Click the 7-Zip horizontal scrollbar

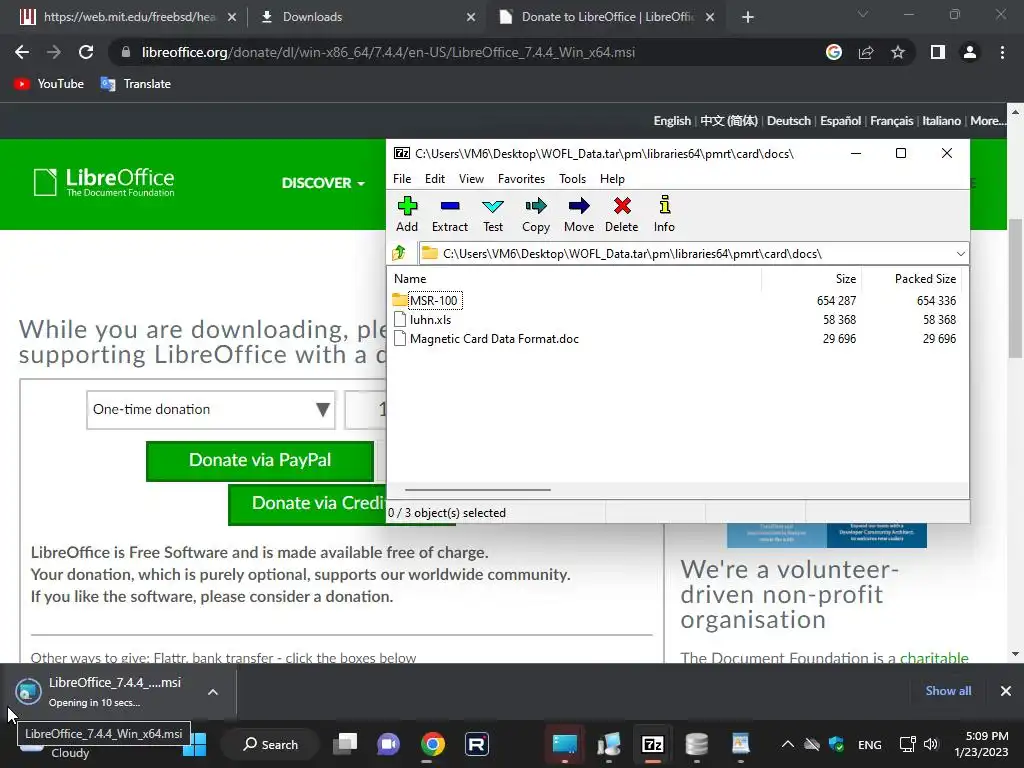[477, 489]
